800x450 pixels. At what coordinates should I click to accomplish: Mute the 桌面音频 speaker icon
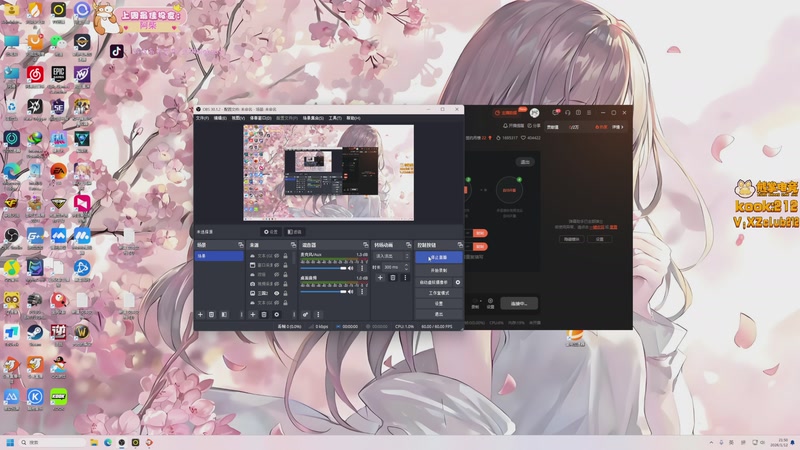(x=351, y=291)
